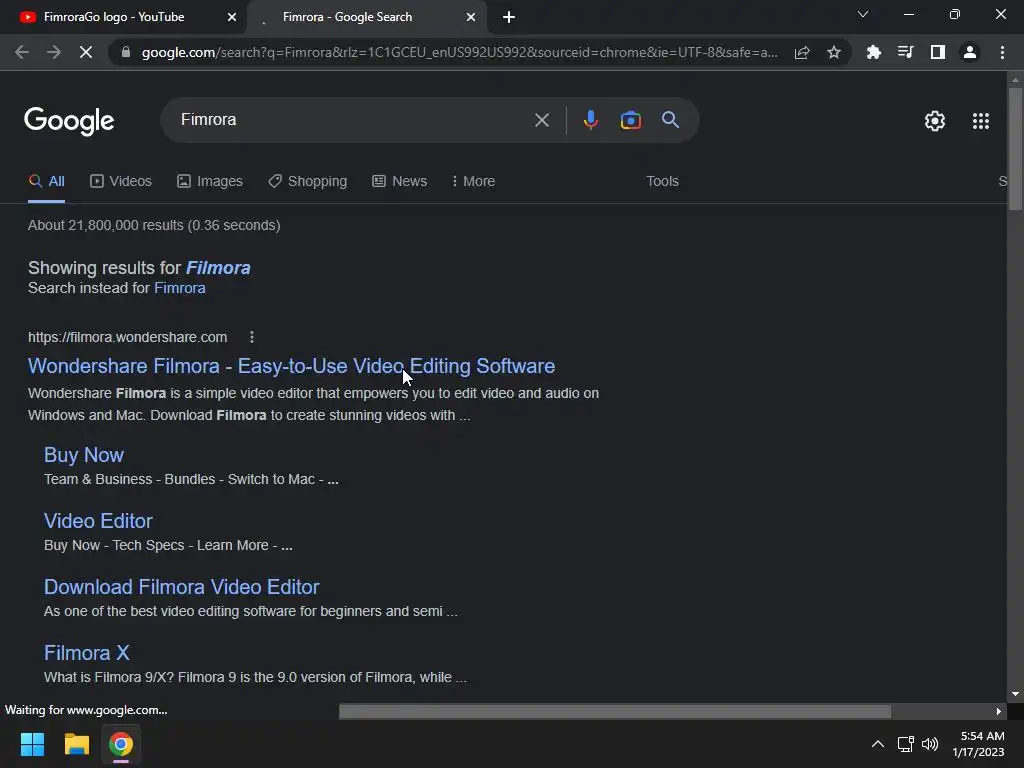The height and width of the screenshot is (768, 1024).
Task: Select the All results tab
Action: tap(46, 182)
